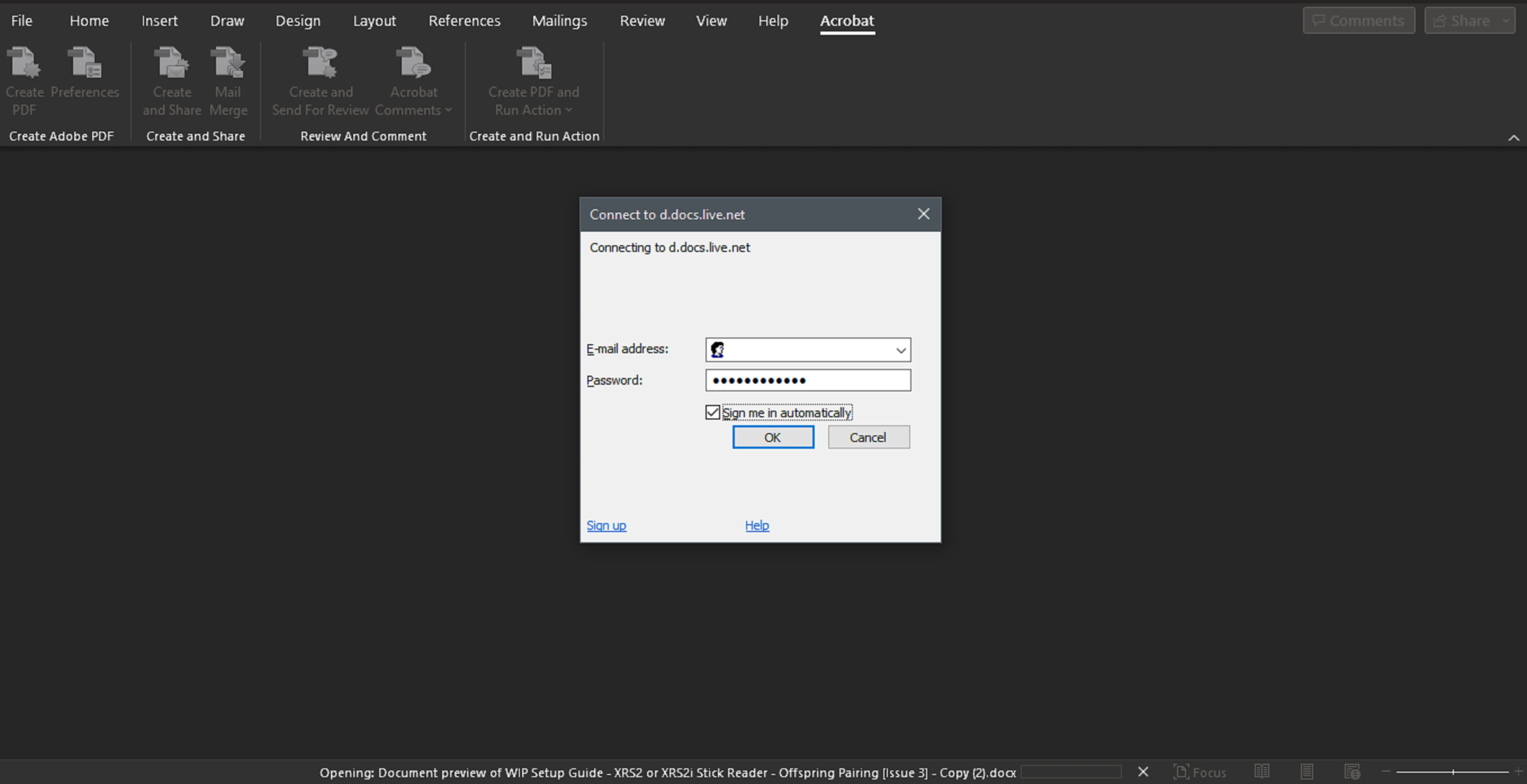Click the zoom slider in status bar
Image resolution: width=1527 pixels, height=784 pixels.
click(x=1452, y=772)
